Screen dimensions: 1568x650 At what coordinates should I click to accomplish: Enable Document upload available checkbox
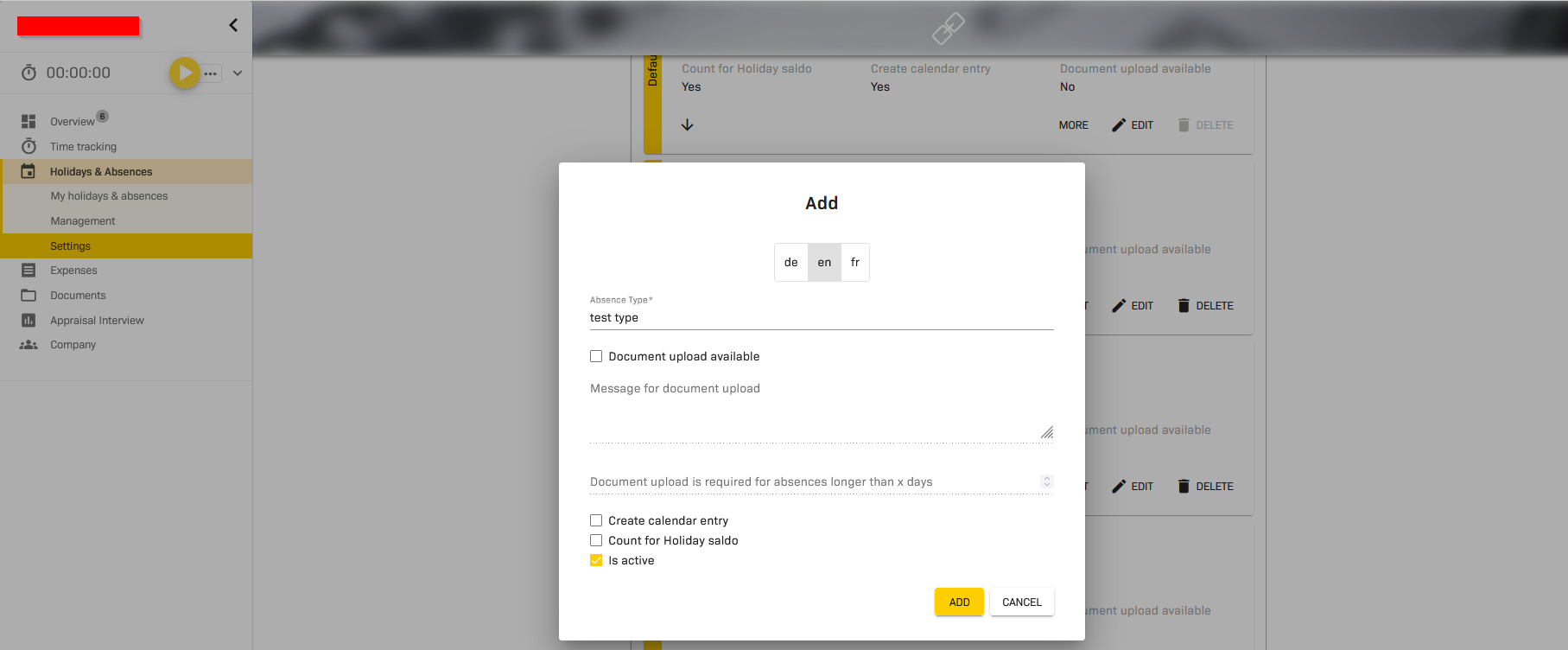pos(596,356)
